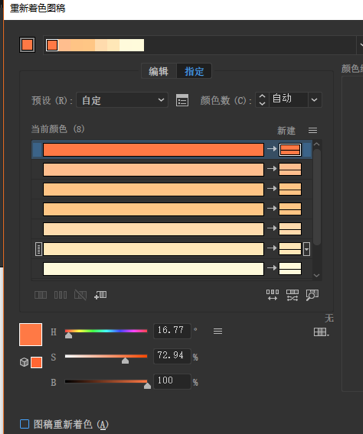Click the find color in artwork magnifier icon
This screenshot has width=363, height=434.
(x=312, y=295)
